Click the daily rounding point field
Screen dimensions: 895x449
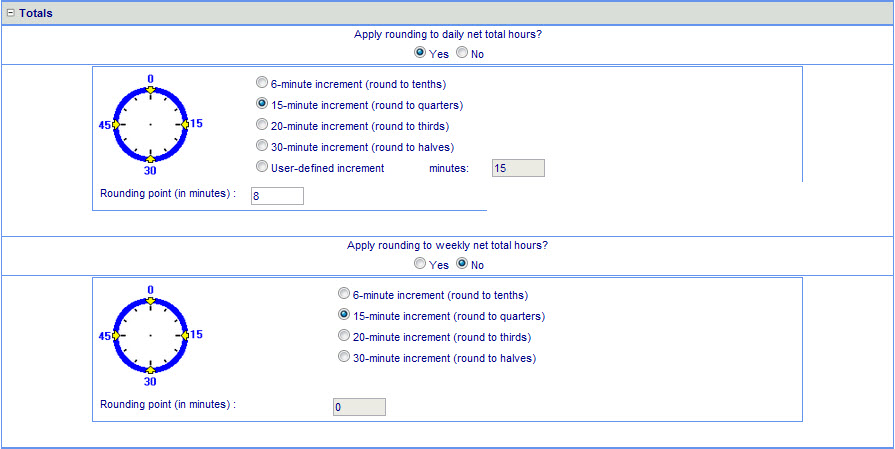(277, 196)
